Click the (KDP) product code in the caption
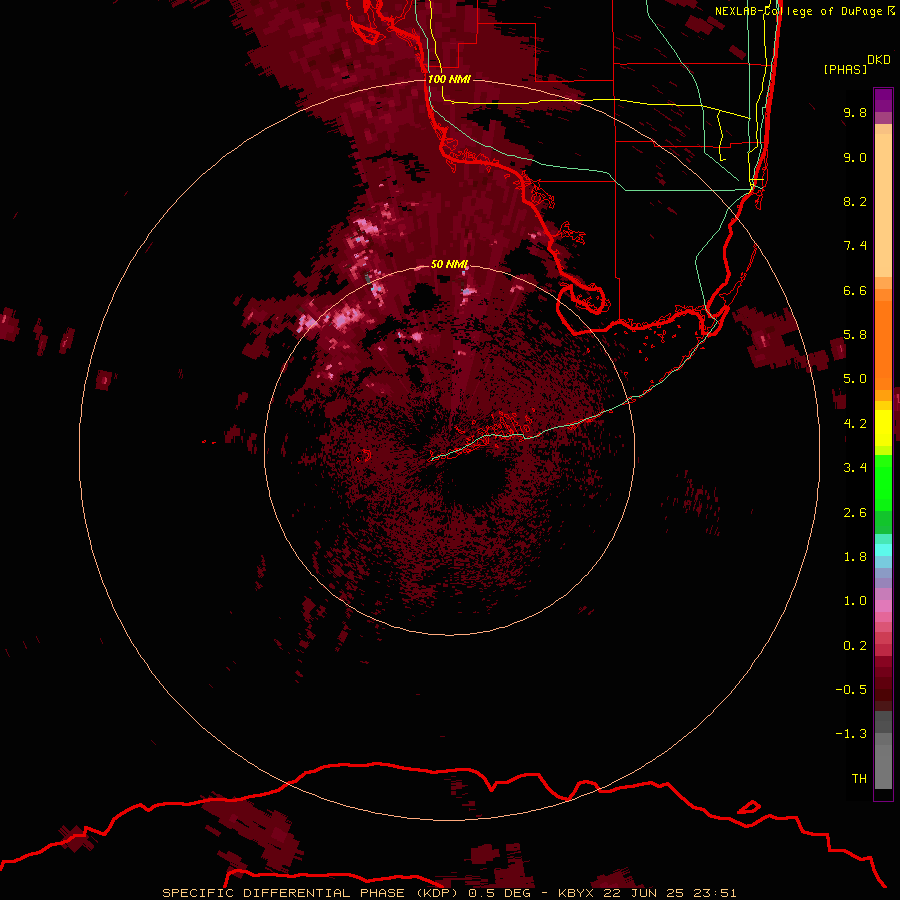 tap(437, 893)
